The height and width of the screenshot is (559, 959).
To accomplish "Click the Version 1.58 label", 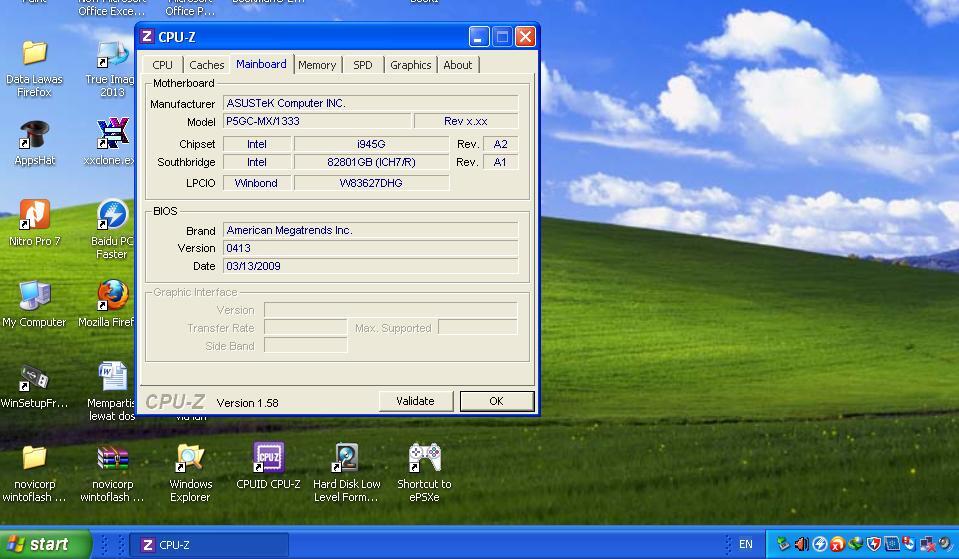I will pos(247,403).
